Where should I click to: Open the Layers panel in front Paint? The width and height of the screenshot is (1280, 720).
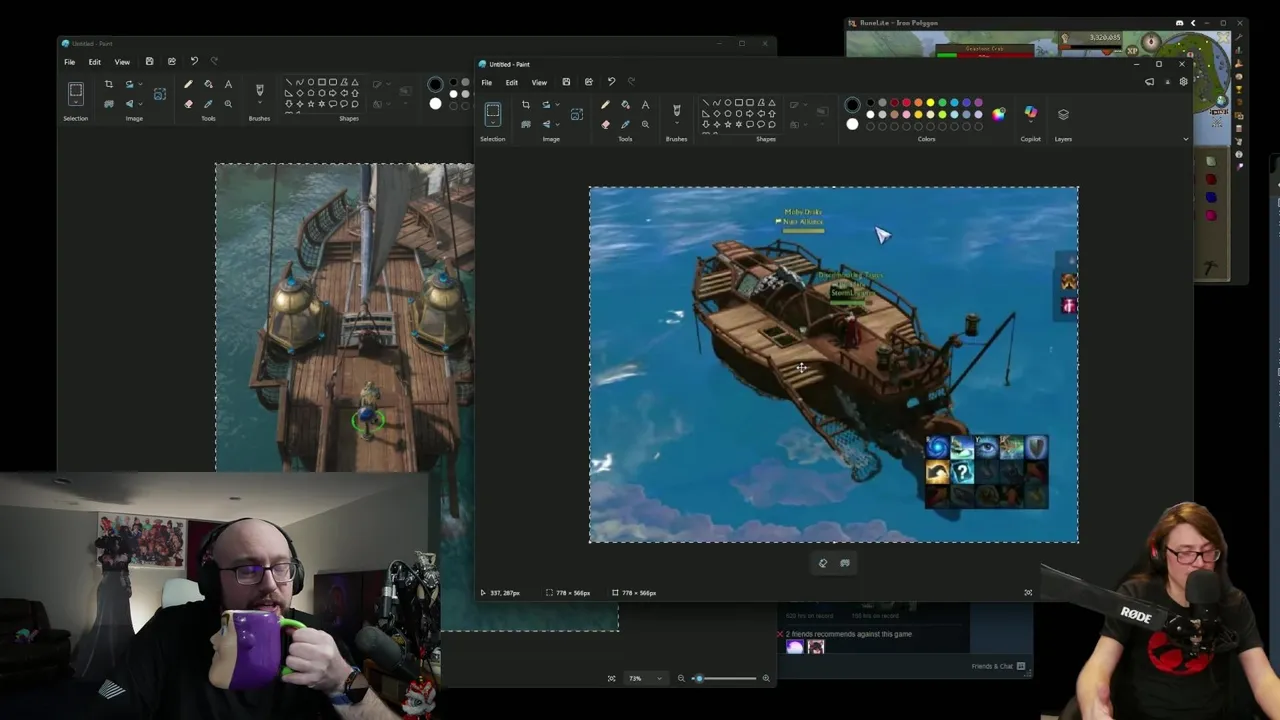click(x=1064, y=114)
